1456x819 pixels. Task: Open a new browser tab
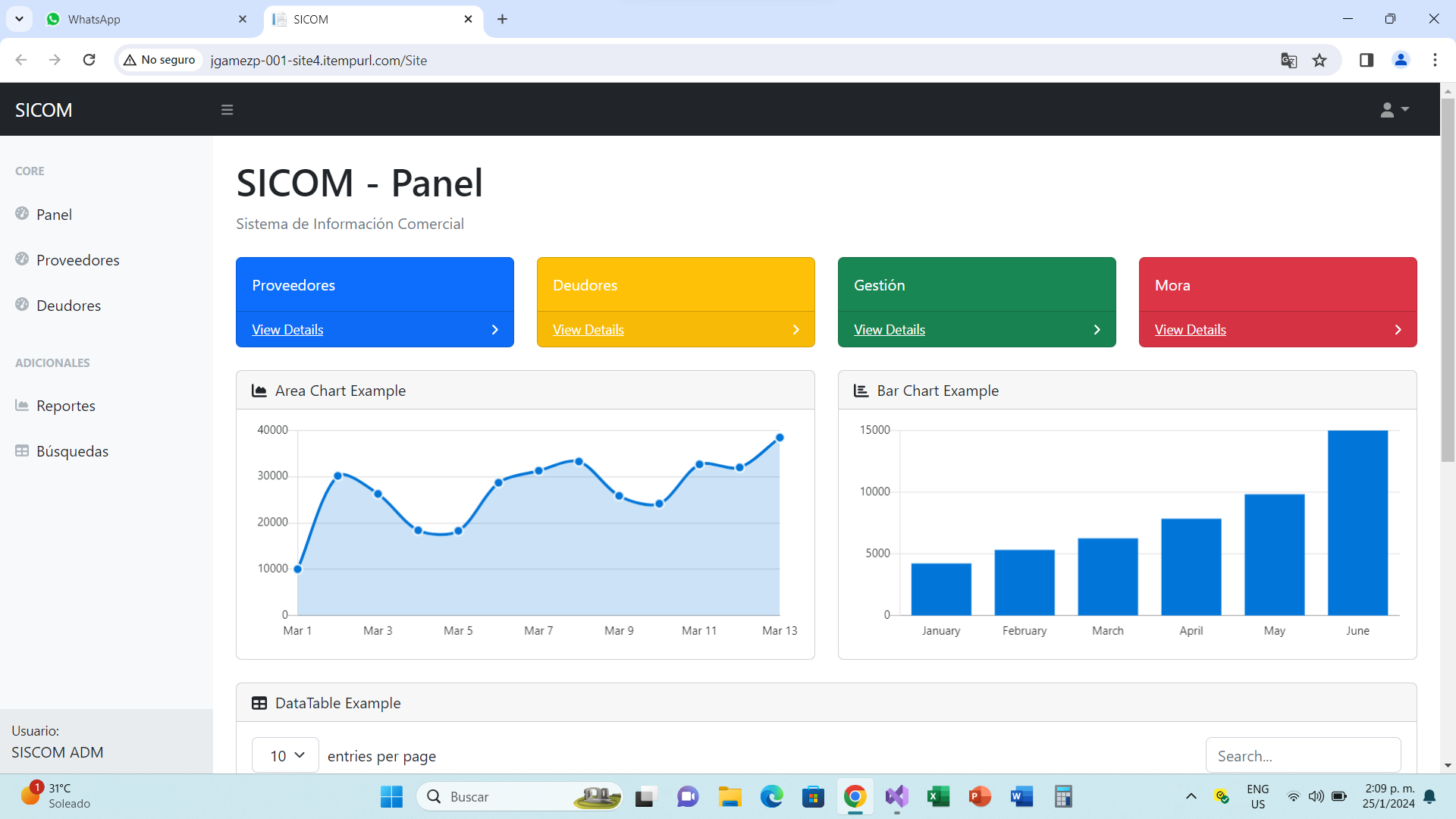[502, 19]
